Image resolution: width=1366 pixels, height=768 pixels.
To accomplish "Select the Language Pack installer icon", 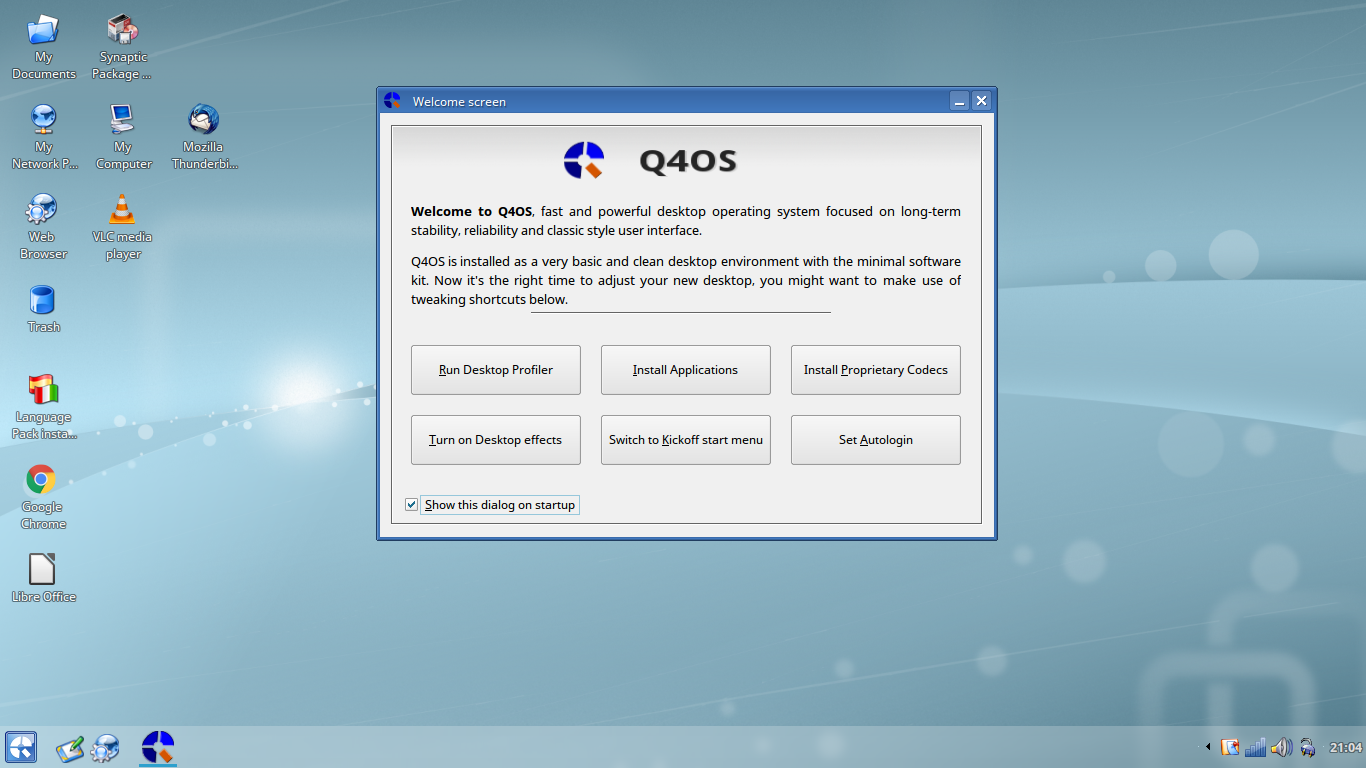I will tap(43, 407).
